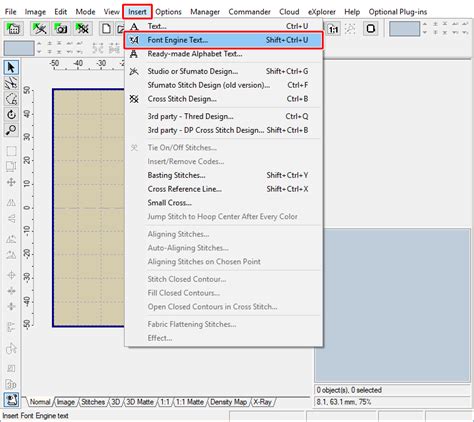Viewport: 474px width, 422px height.
Task: Open the Options menu
Action: 168,12
